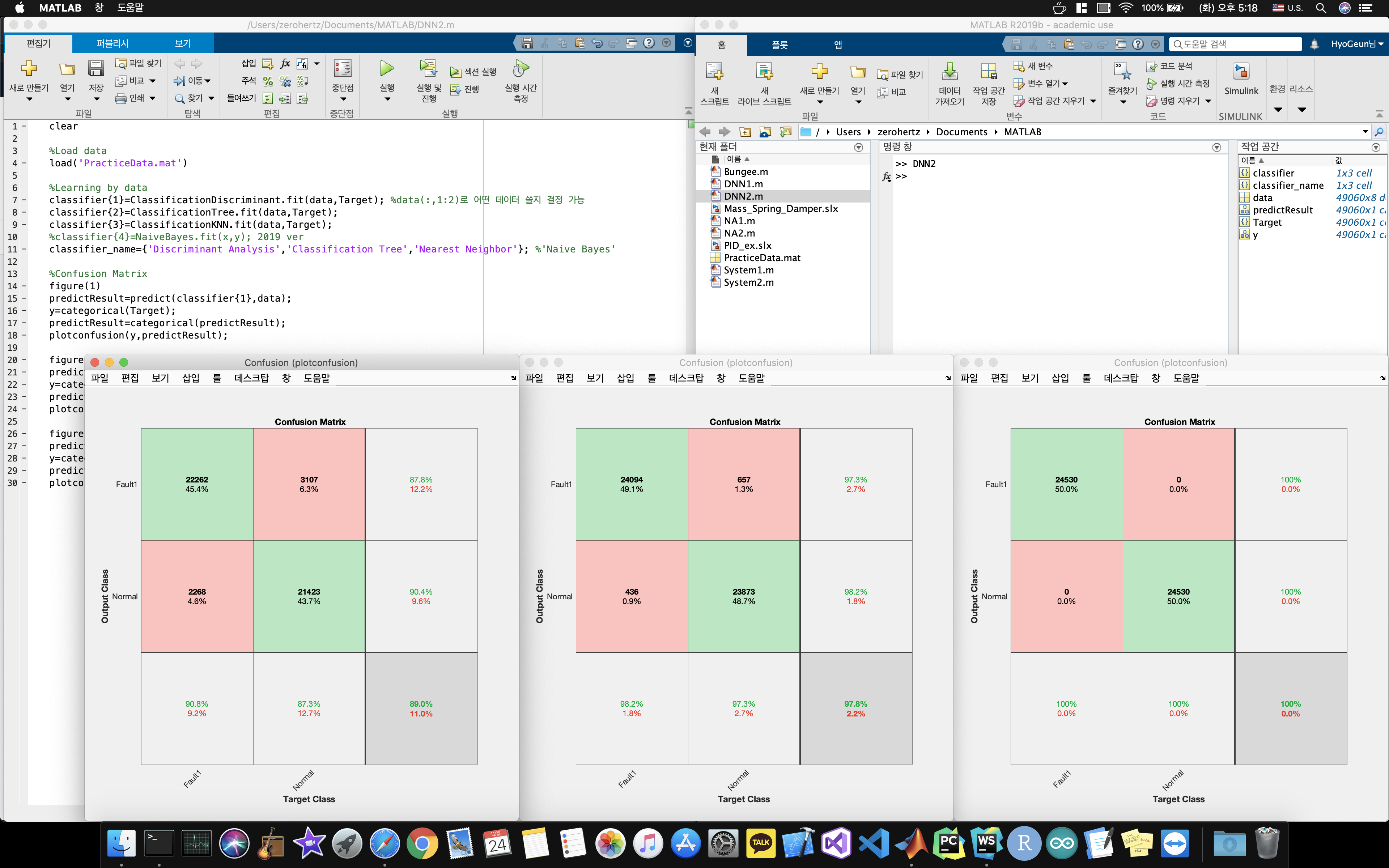
Task: Open the 삽입 menu in first Confusion figure
Action: coord(191,378)
